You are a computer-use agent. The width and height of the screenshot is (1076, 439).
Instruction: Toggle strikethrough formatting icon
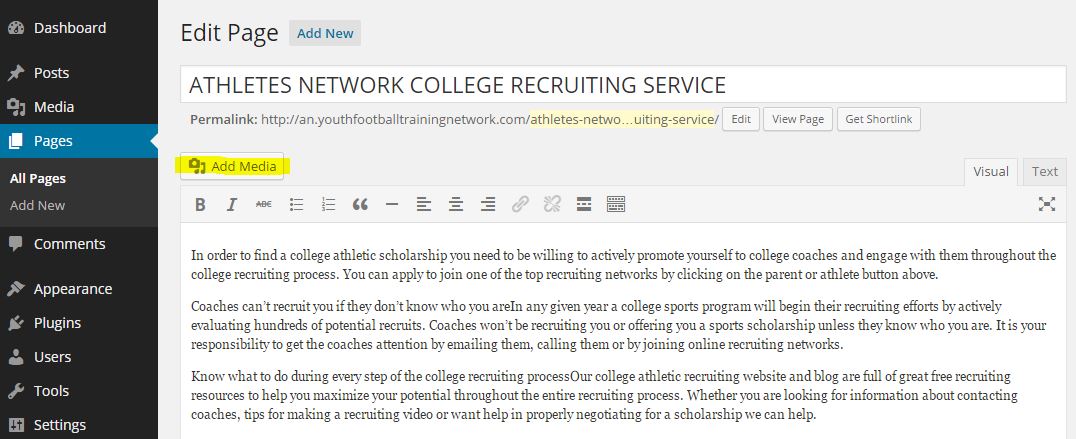click(x=264, y=204)
